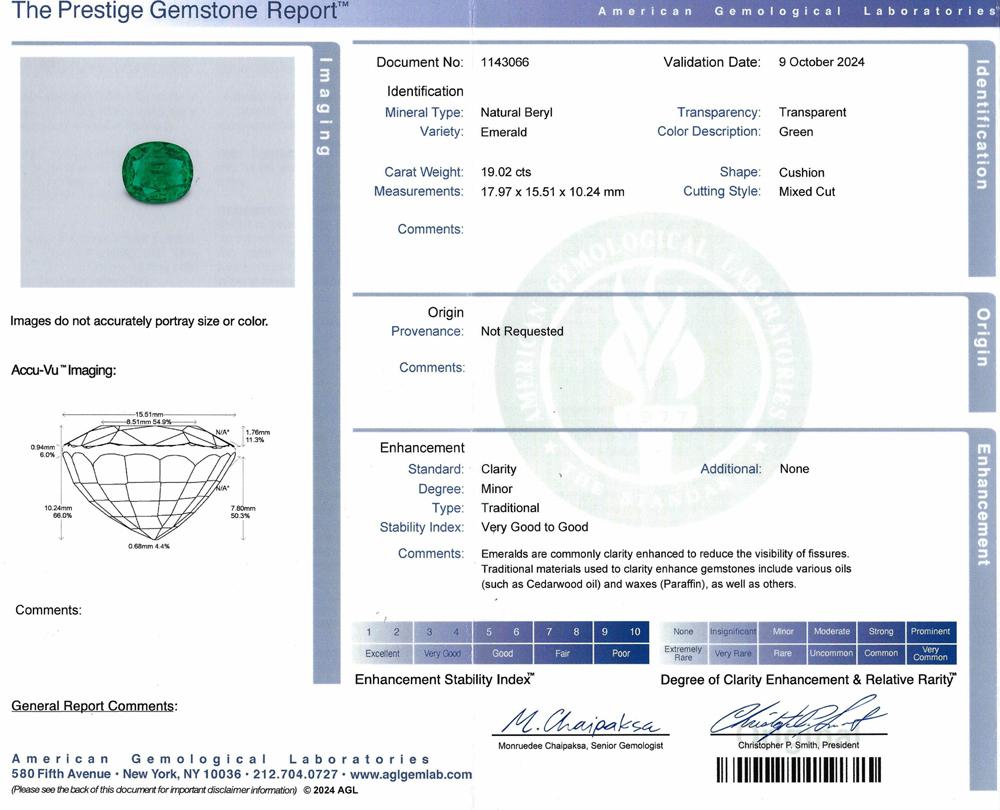
Task: Click the General Report Comments heading
Action: click(x=94, y=706)
